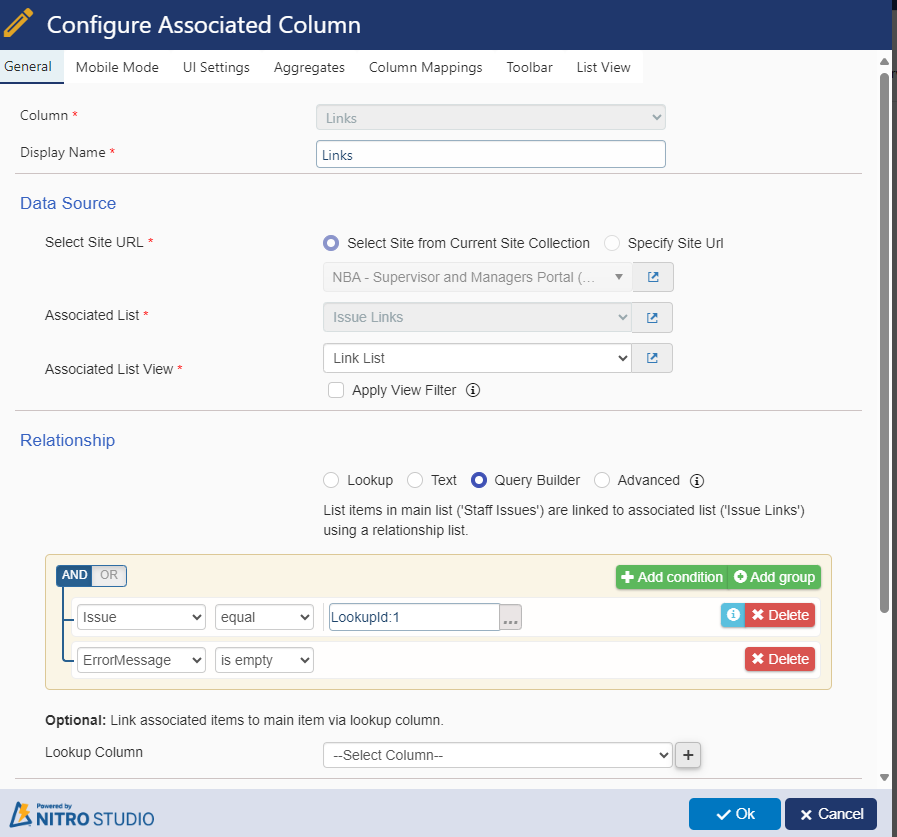Viewport: 897px width, 837px height.
Task: Click plus icon next to Lookup Column
Action: coord(687,756)
